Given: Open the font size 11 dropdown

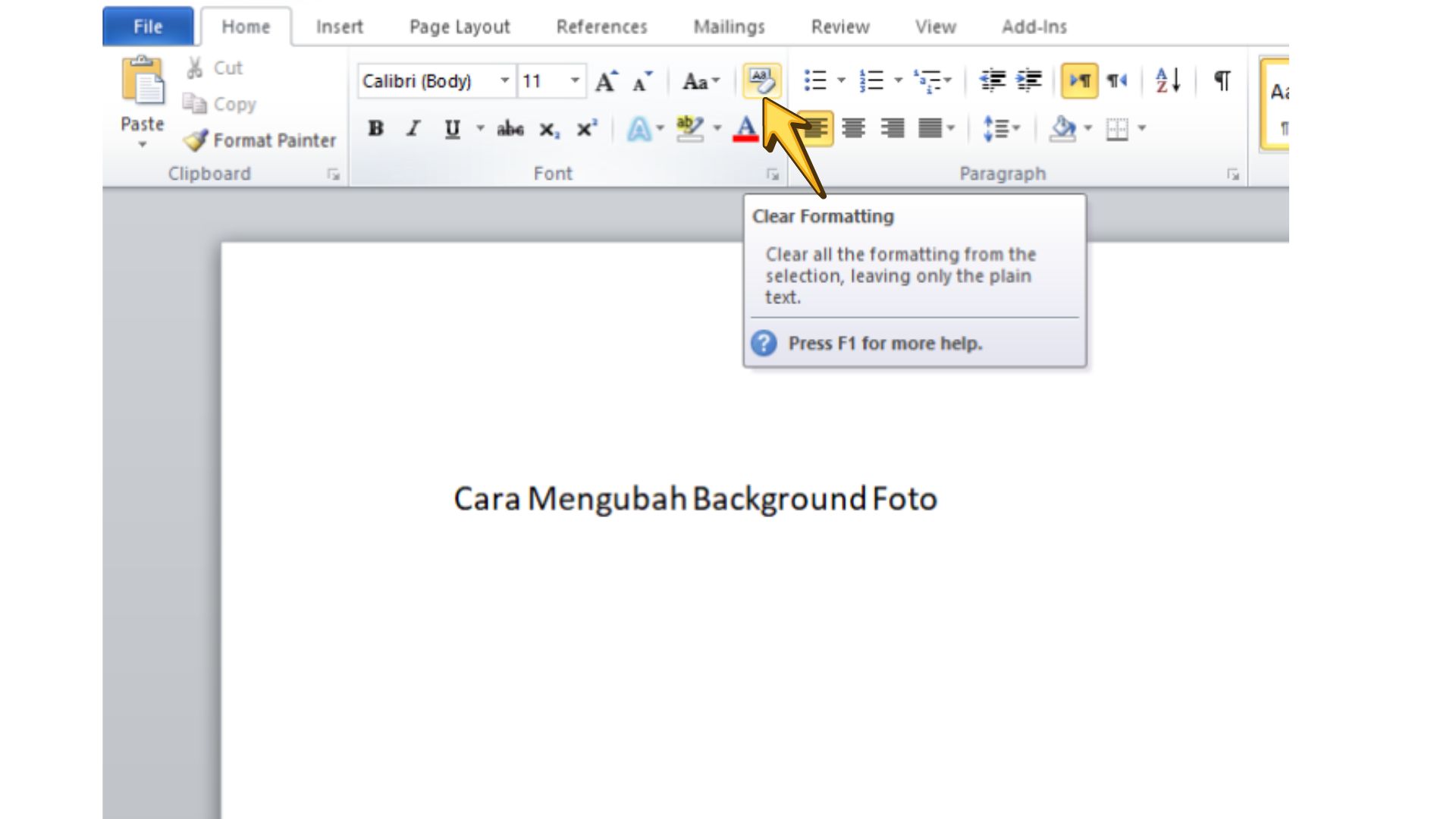Looking at the screenshot, I should (575, 80).
